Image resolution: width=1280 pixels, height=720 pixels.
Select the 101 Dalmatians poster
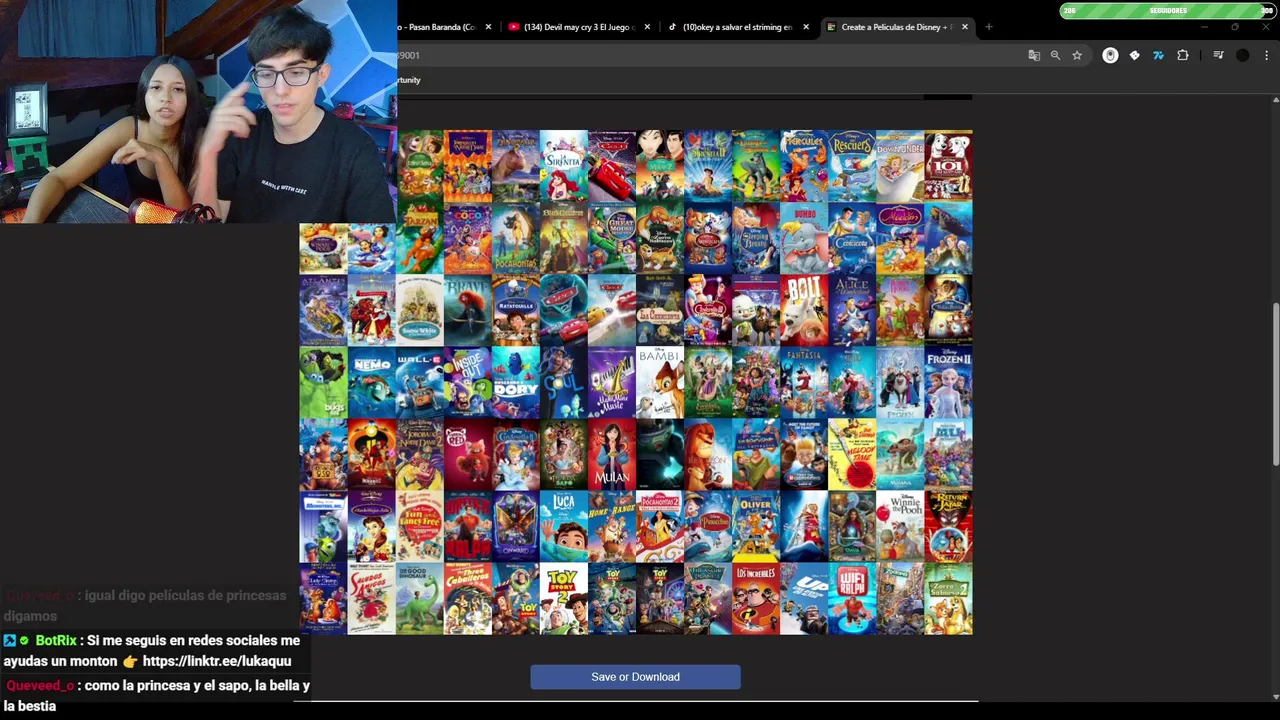click(948, 166)
